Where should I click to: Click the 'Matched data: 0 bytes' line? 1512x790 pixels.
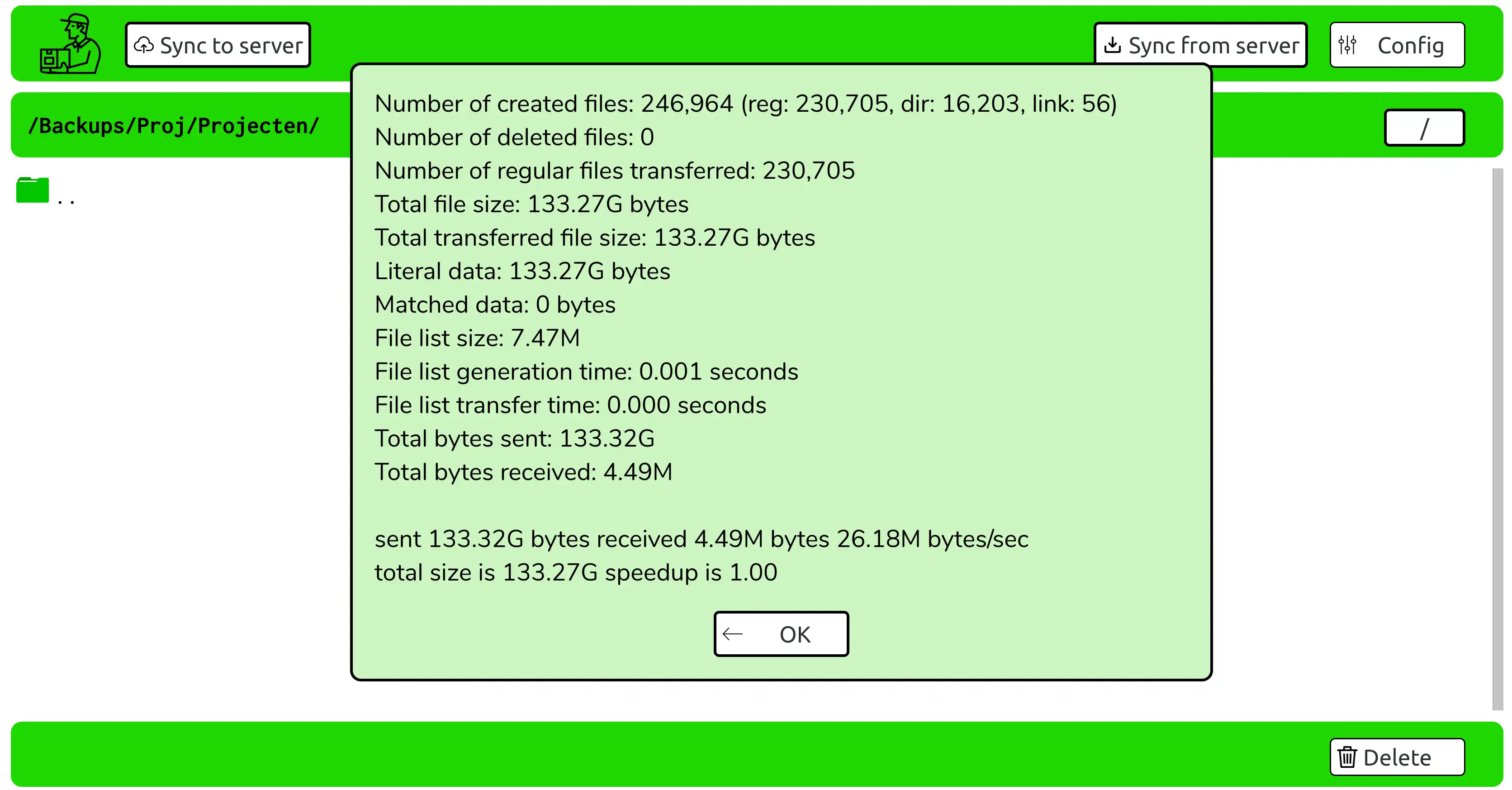click(x=495, y=305)
